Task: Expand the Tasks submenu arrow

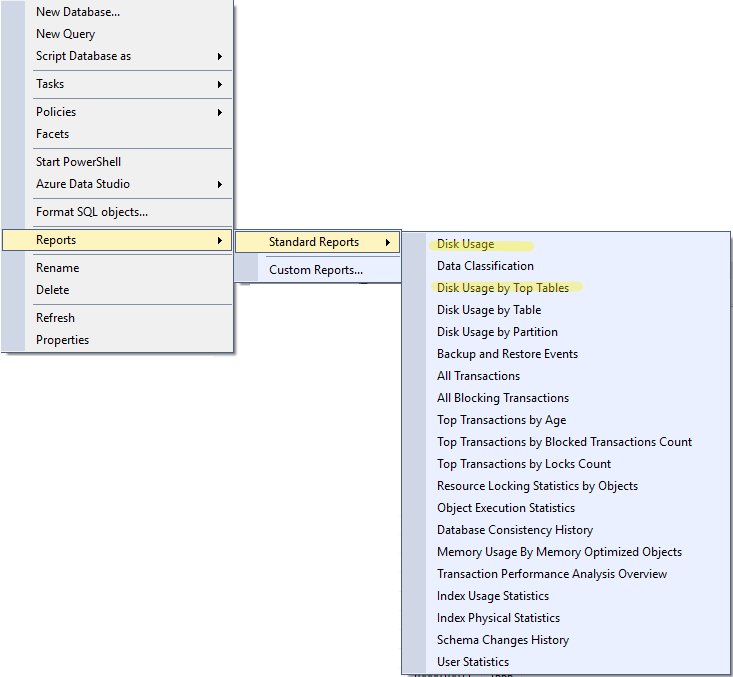Action: point(220,85)
